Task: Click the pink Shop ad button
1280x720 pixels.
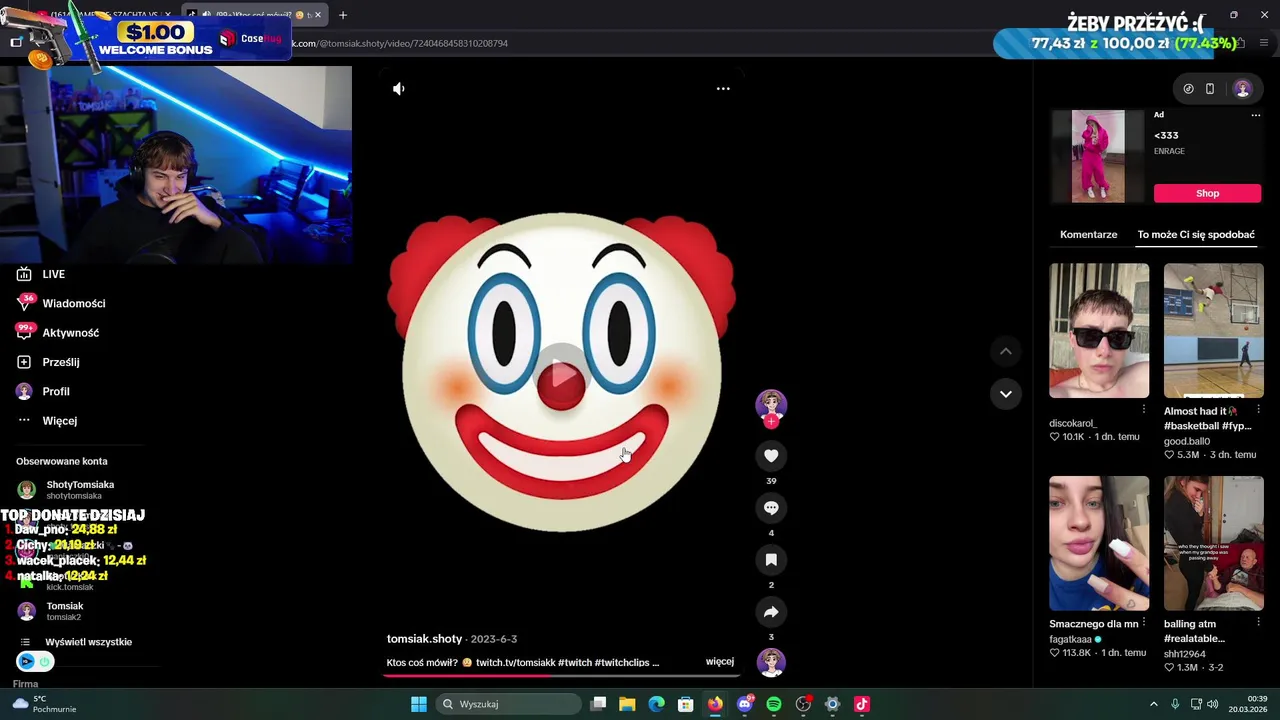Action: [1207, 193]
